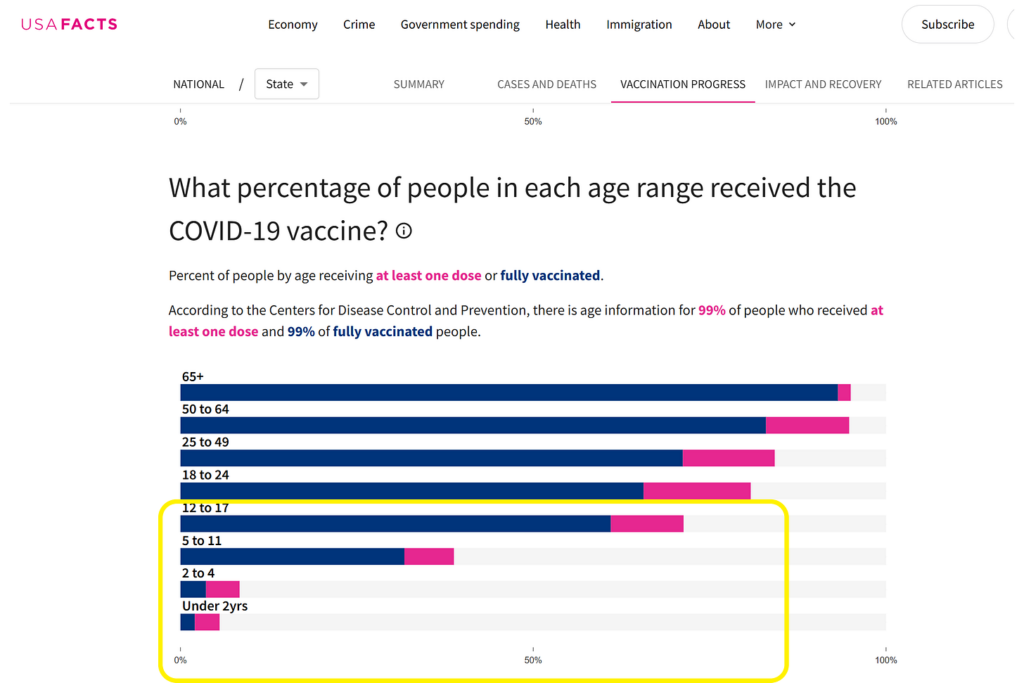This screenshot has width=1024, height=683.
Task: View the RELATED ARTICLES tab
Action: [954, 84]
